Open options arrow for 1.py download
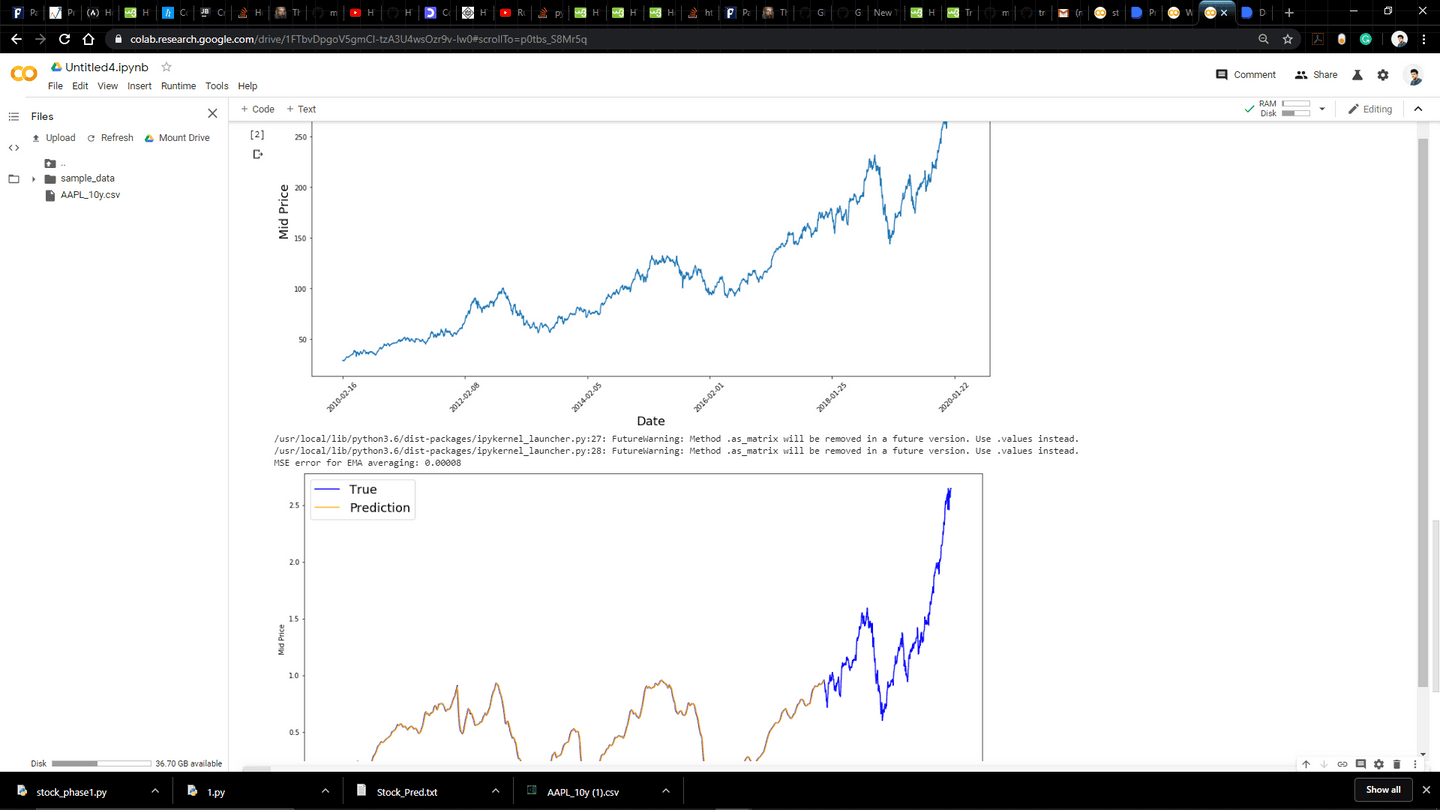The width and height of the screenshot is (1440, 810). click(325, 792)
